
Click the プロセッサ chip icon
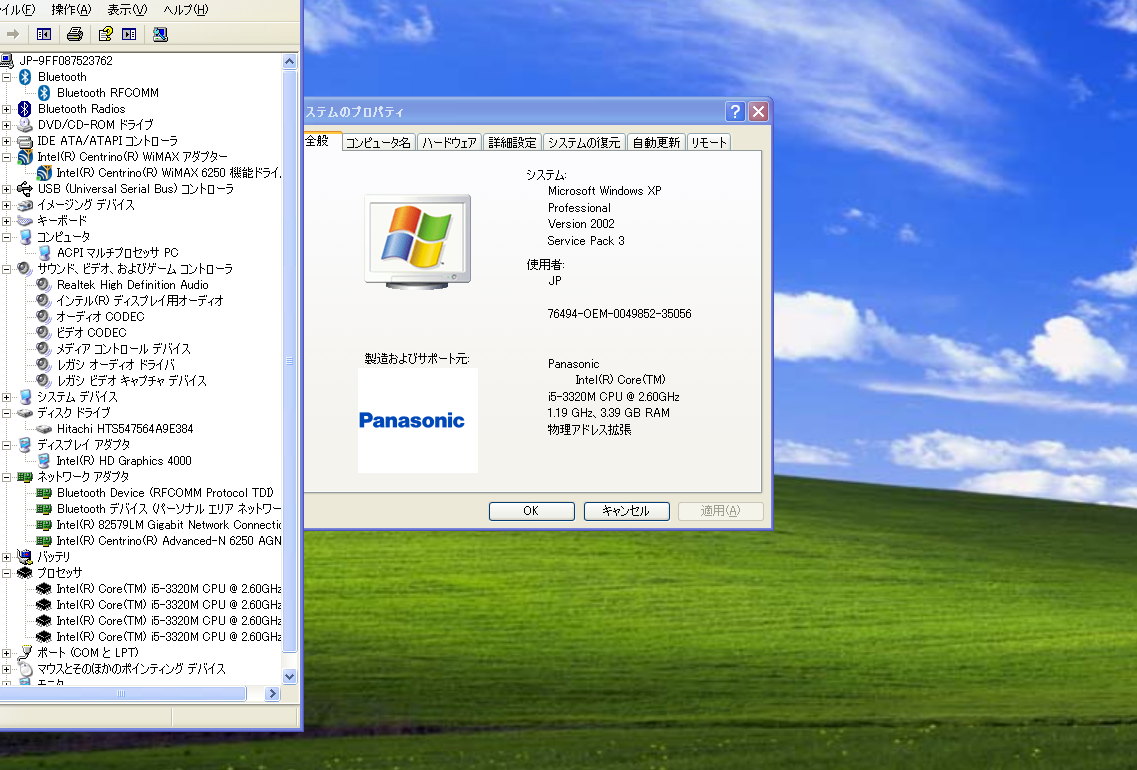coord(25,573)
